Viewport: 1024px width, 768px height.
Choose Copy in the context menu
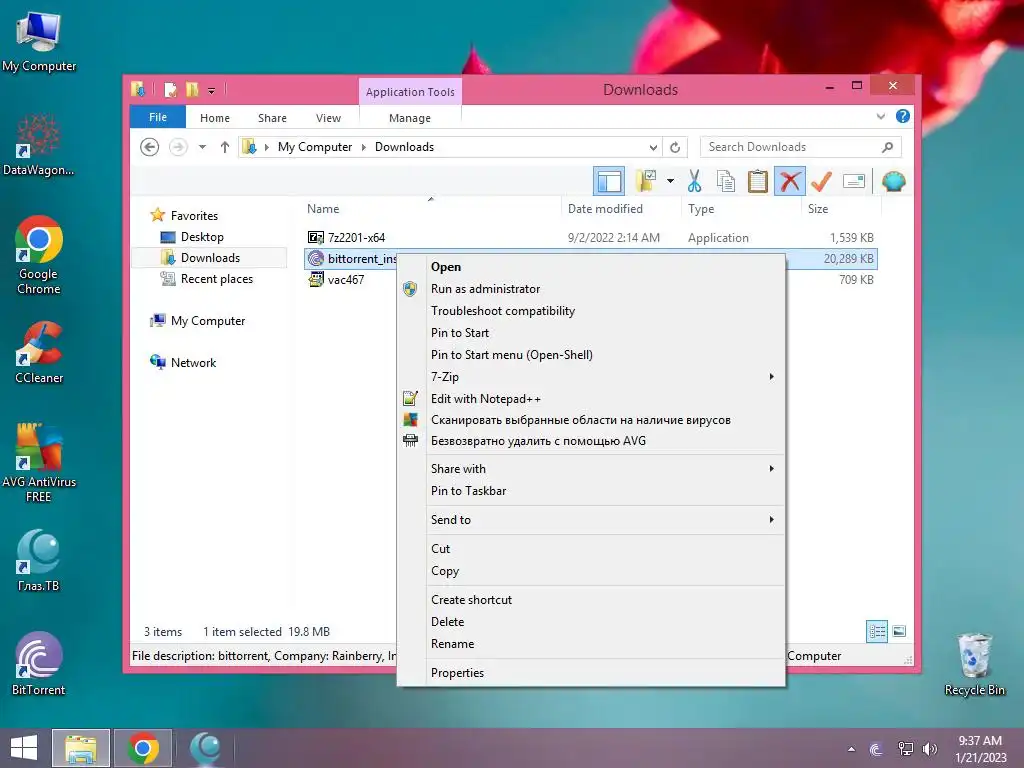[x=591, y=571]
